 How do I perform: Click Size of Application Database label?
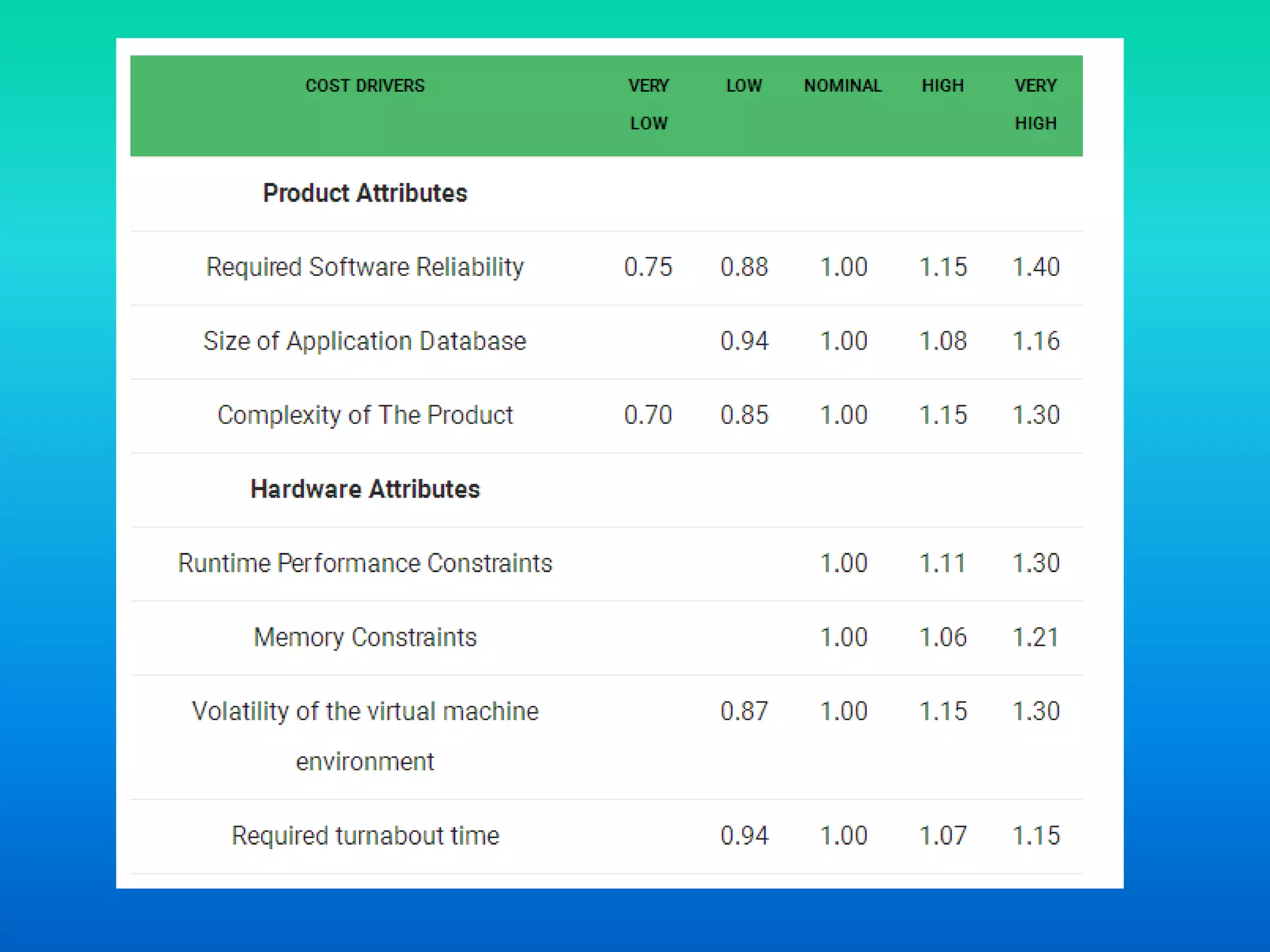click(365, 341)
